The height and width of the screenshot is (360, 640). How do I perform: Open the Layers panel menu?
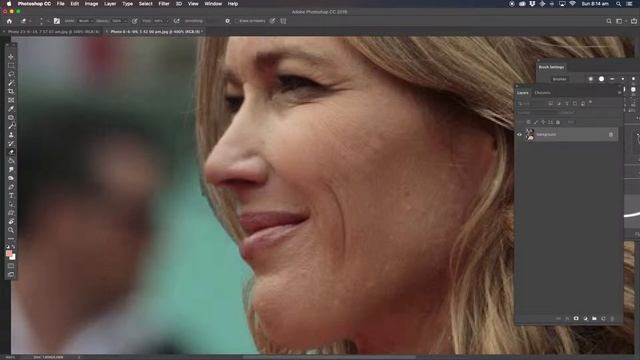click(x=619, y=93)
